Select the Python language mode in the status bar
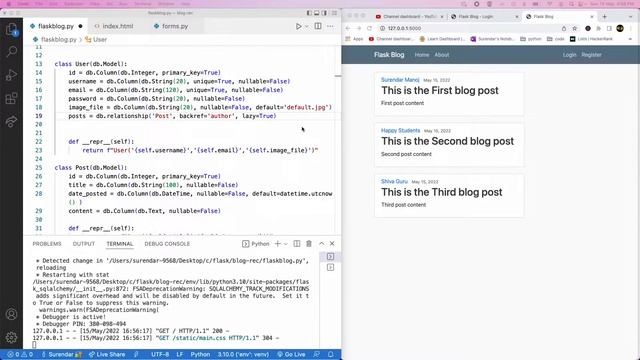 click(x=200, y=354)
